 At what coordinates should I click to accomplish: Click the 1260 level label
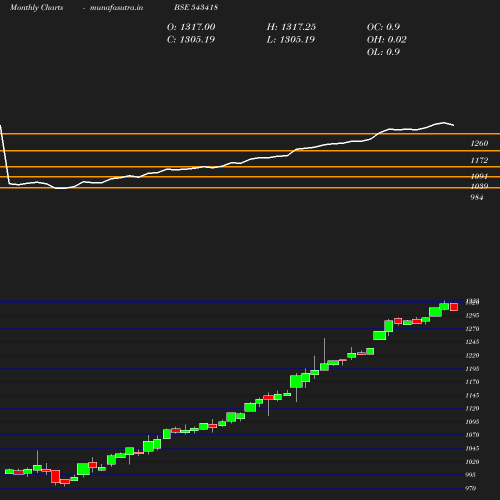(479, 143)
